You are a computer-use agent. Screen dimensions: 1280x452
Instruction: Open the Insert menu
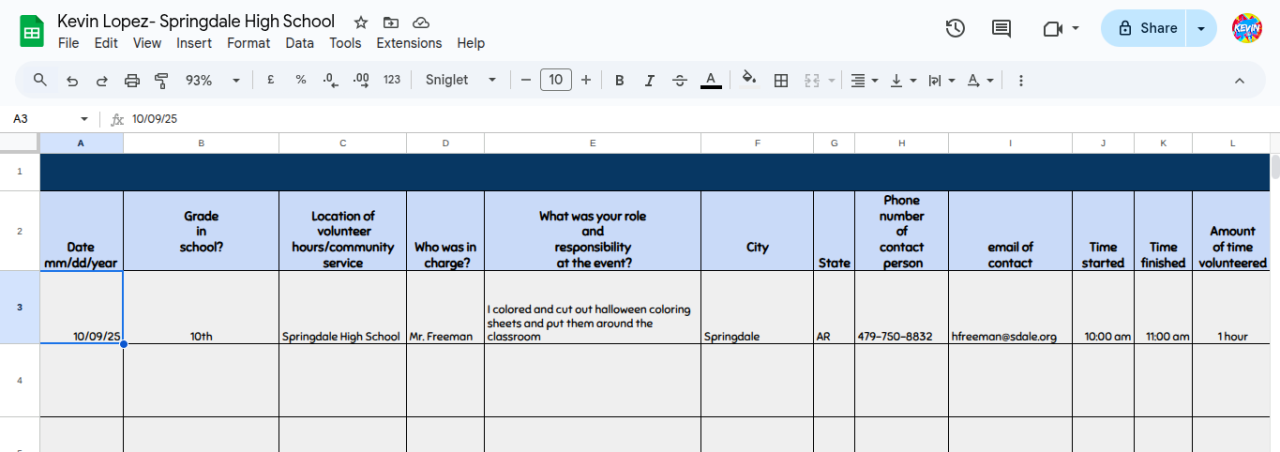[194, 43]
